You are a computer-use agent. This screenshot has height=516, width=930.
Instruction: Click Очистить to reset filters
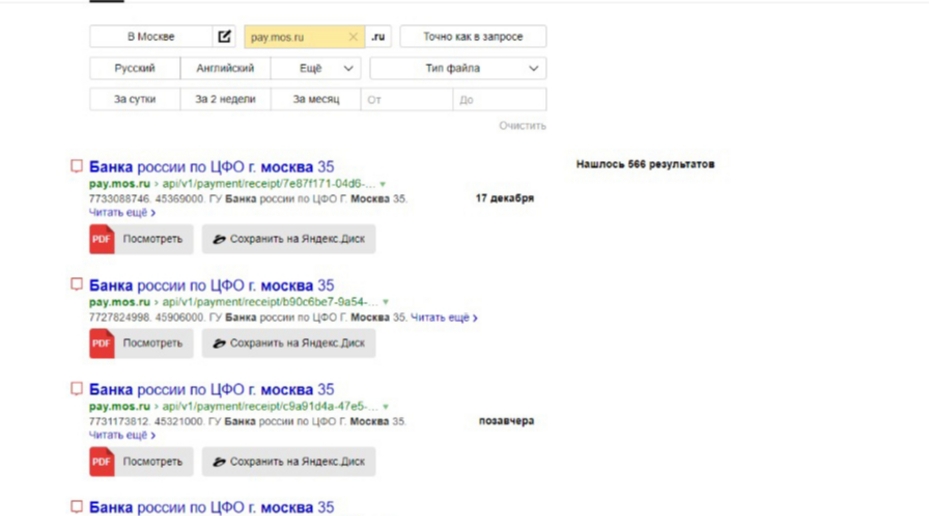(522, 126)
